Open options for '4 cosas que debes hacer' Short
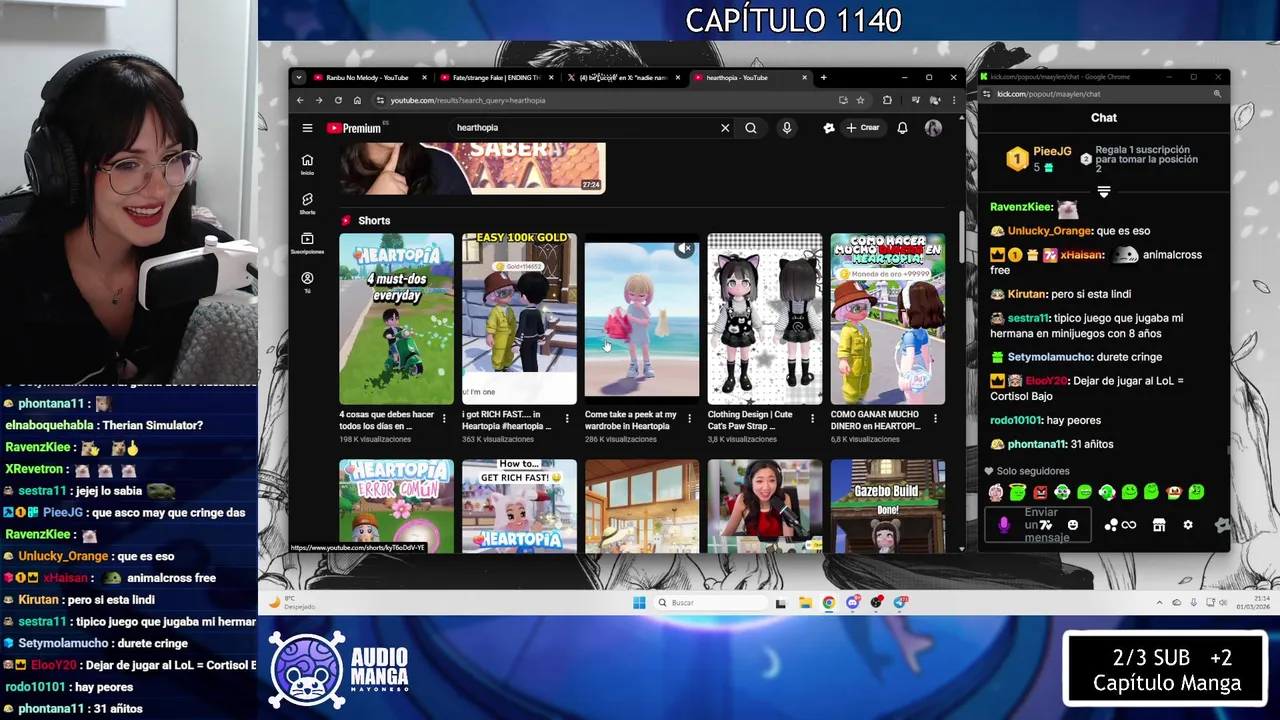 tap(444, 419)
